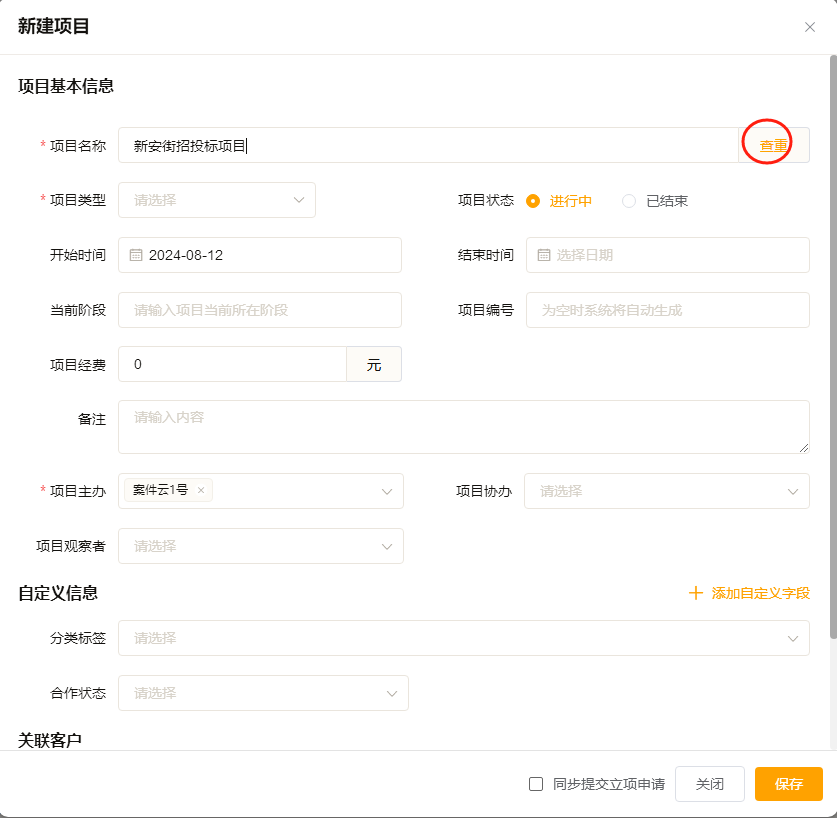Open the 项目观察者 dropdown list
837x818 pixels.
tap(261, 546)
